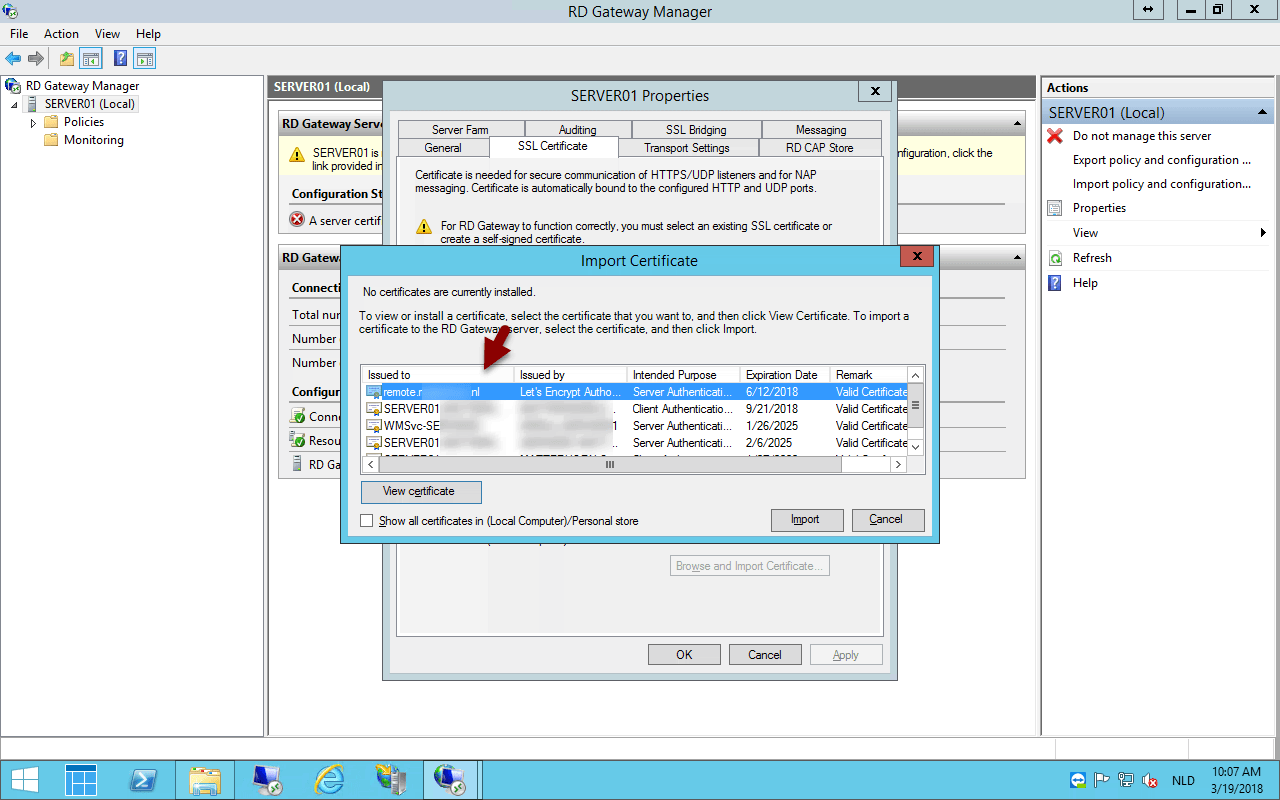The height and width of the screenshot is (800, 1280).
Task: Collapse the SERVER01 (Local) Actions section
Action: (1263, 113)
